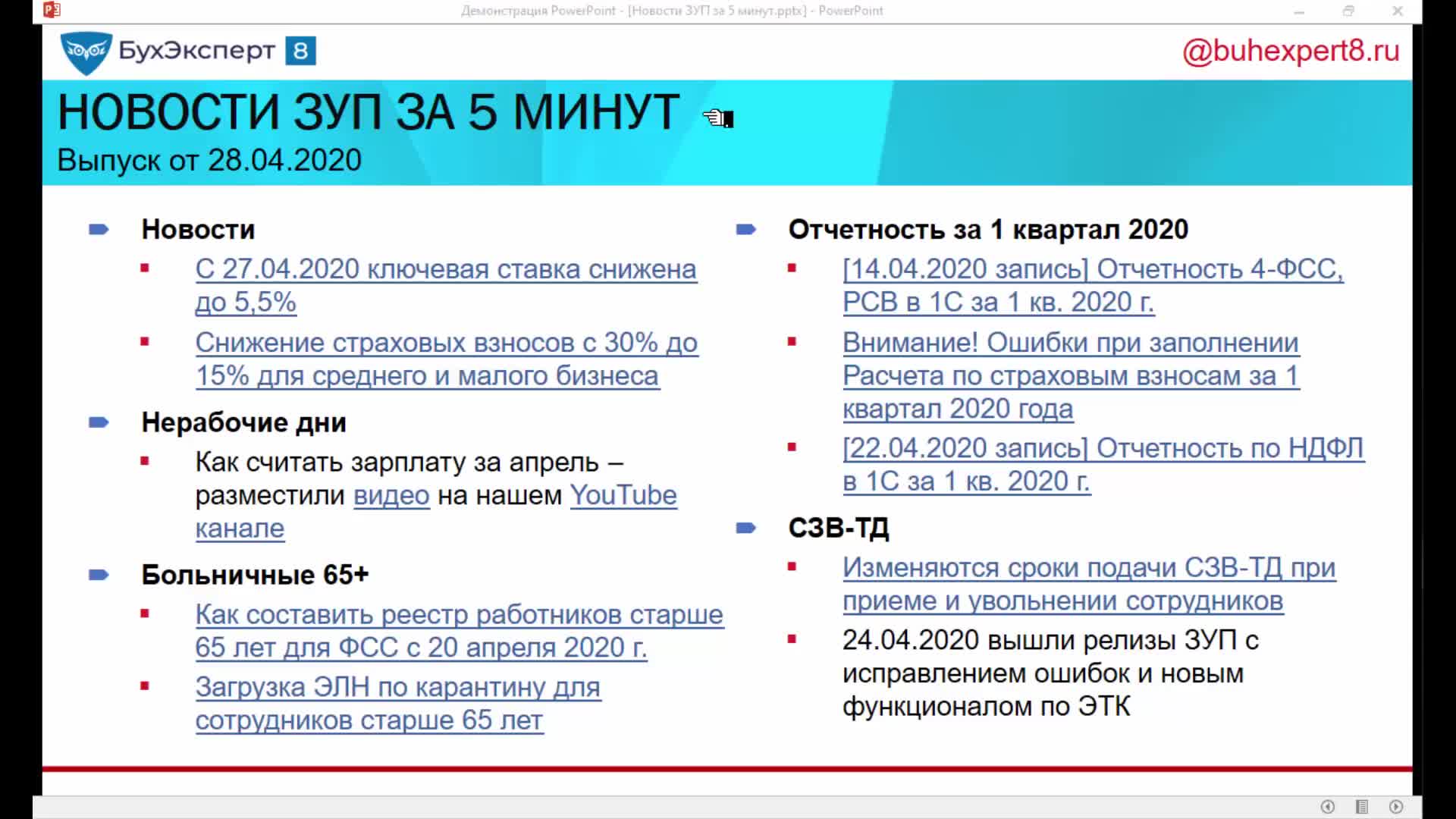Open link on registry of workers over 65
The height and width of the screenshot is (819, 1456).
(x=459, y=615)
